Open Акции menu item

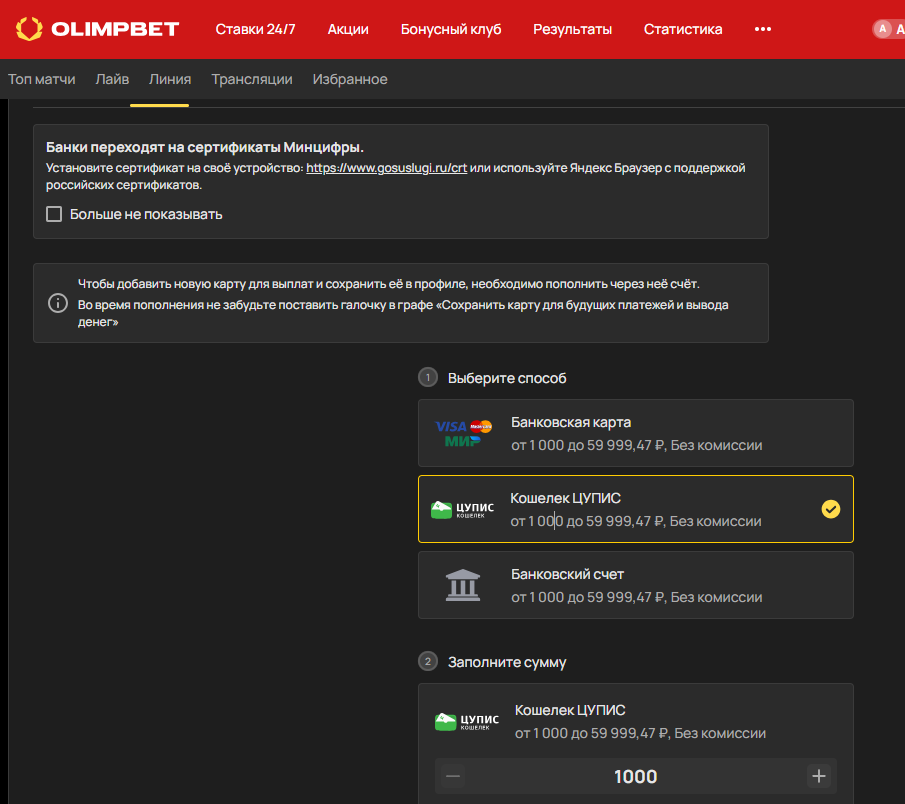pyautogui.click(x=348, y=29)
